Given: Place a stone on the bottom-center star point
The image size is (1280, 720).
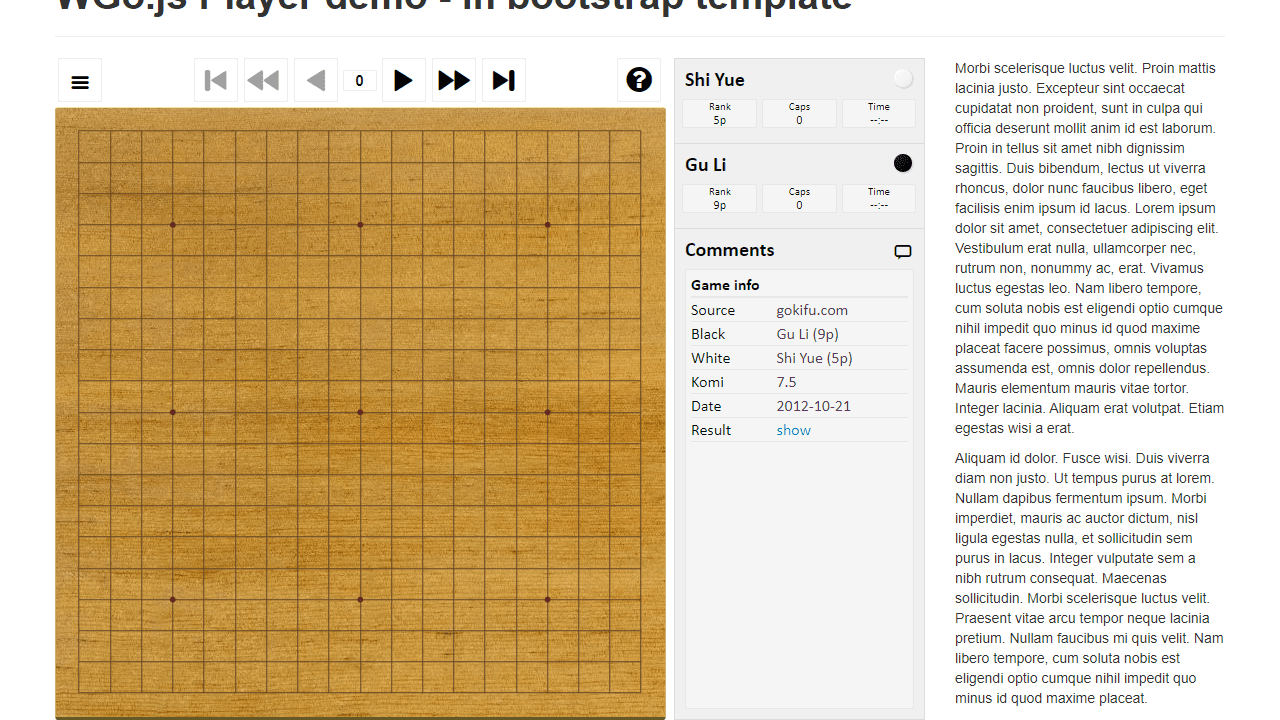Looking at the screenshot, I should click(x=360, y=599).
